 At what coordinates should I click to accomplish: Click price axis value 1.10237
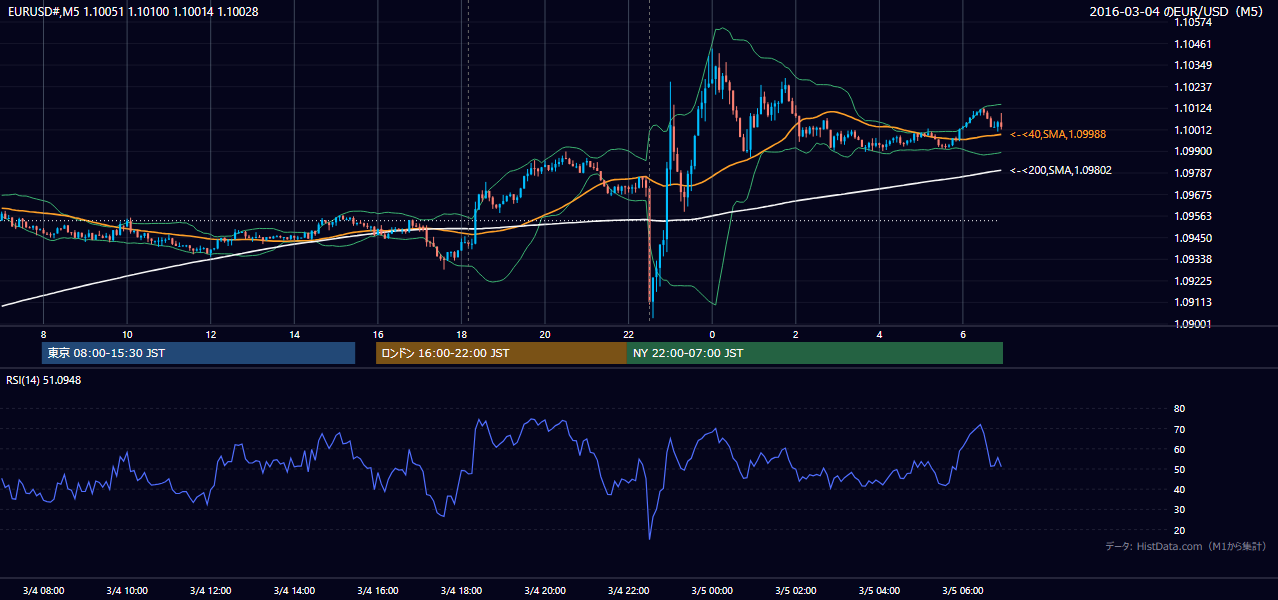(x=1192, y=87)
